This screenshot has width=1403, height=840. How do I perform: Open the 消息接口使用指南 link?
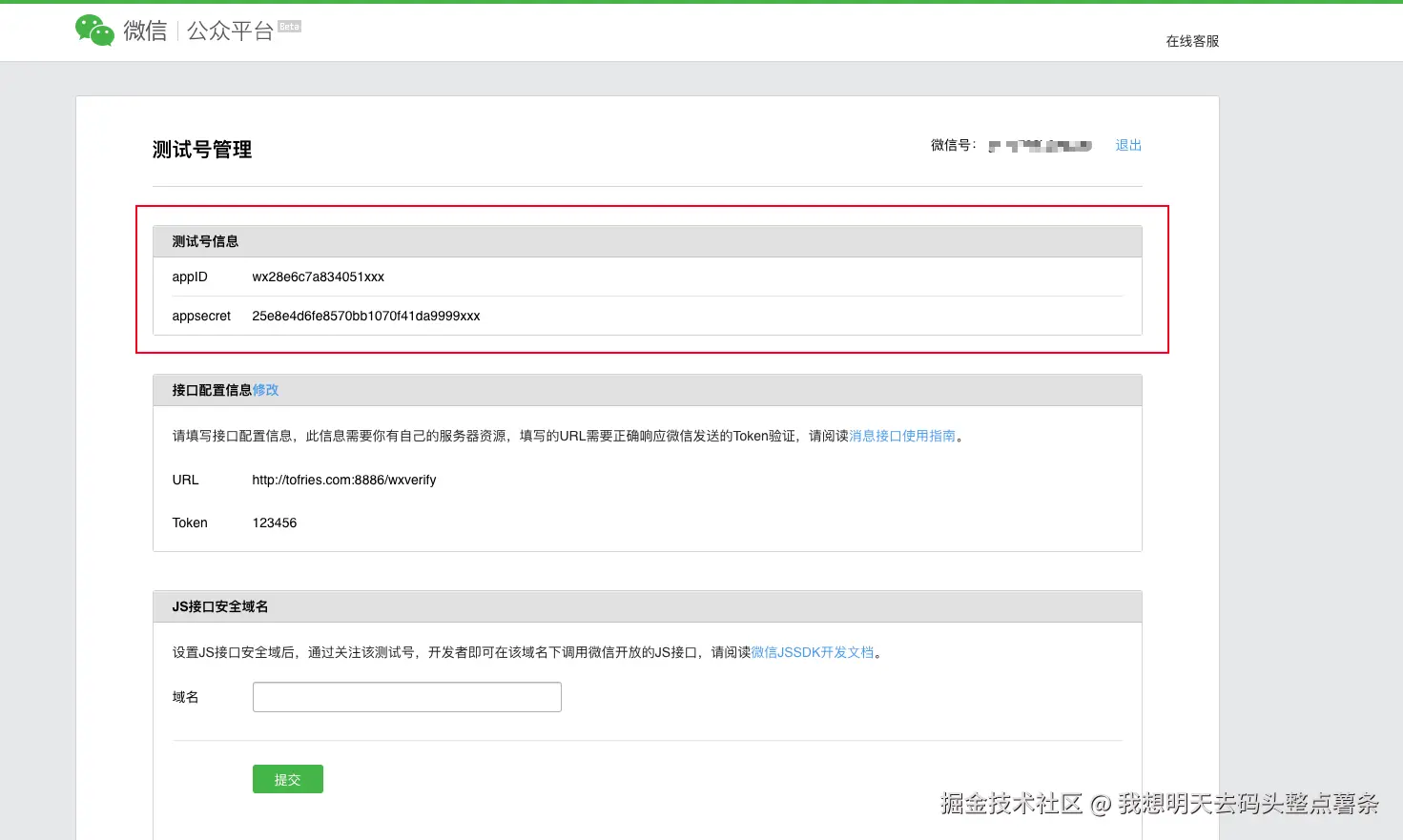point(902,436)
